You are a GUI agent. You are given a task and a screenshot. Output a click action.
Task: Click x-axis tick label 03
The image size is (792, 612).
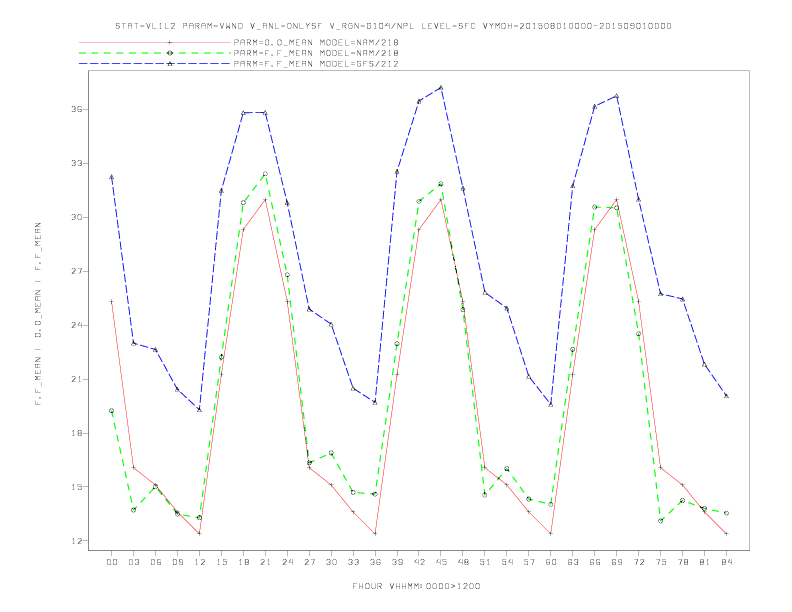pyautogui.click(x=133, y=562)
